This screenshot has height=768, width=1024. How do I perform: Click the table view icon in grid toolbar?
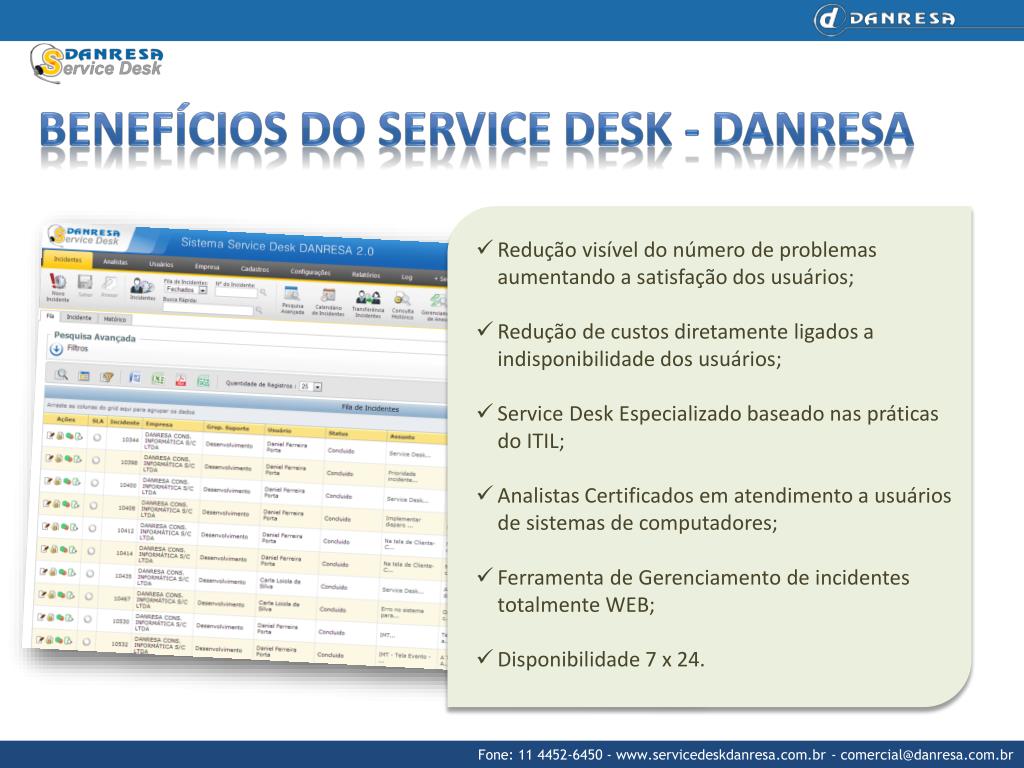[x=84, y=376]
